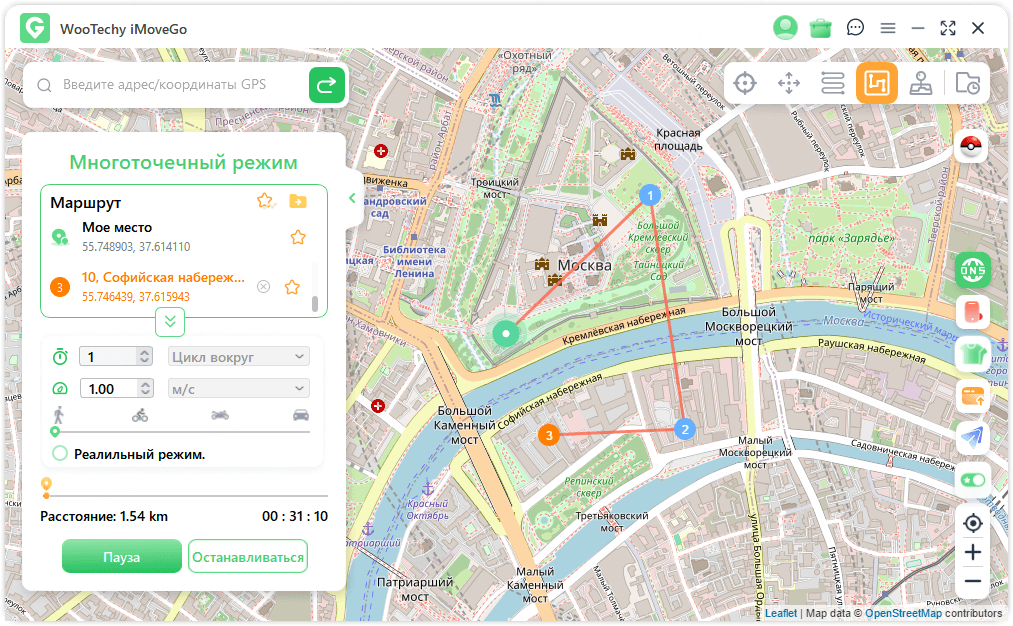Favorite the Мое место route entry star
Viewport: 1013px width, 626px height.
pyautogui.click(x=298, y=237)
